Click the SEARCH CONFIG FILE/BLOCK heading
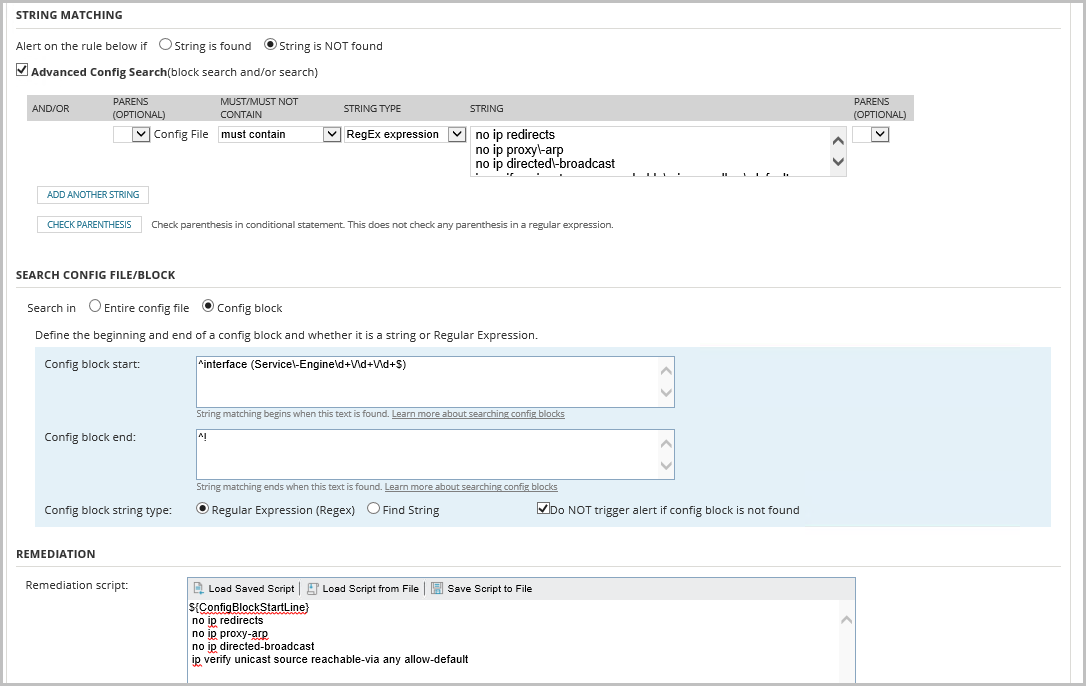 pyautogui.click(x=96, y=275)
